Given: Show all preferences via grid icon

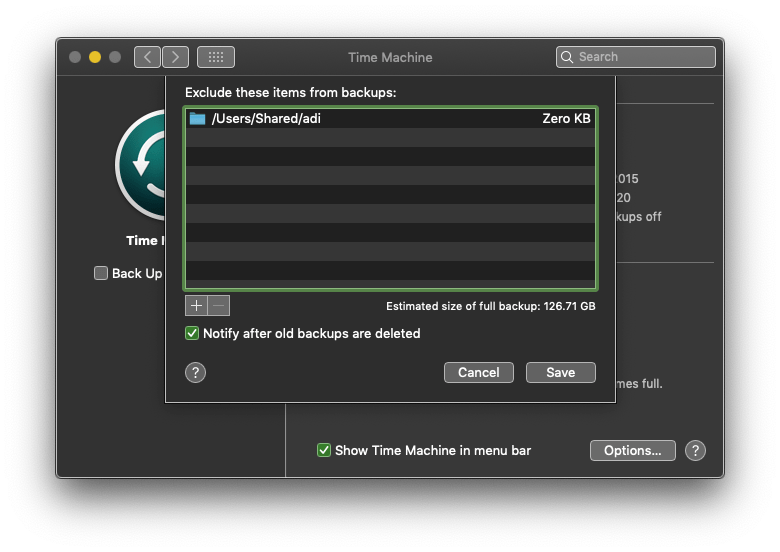Looking at the screenshot, I should click(216, 57).
